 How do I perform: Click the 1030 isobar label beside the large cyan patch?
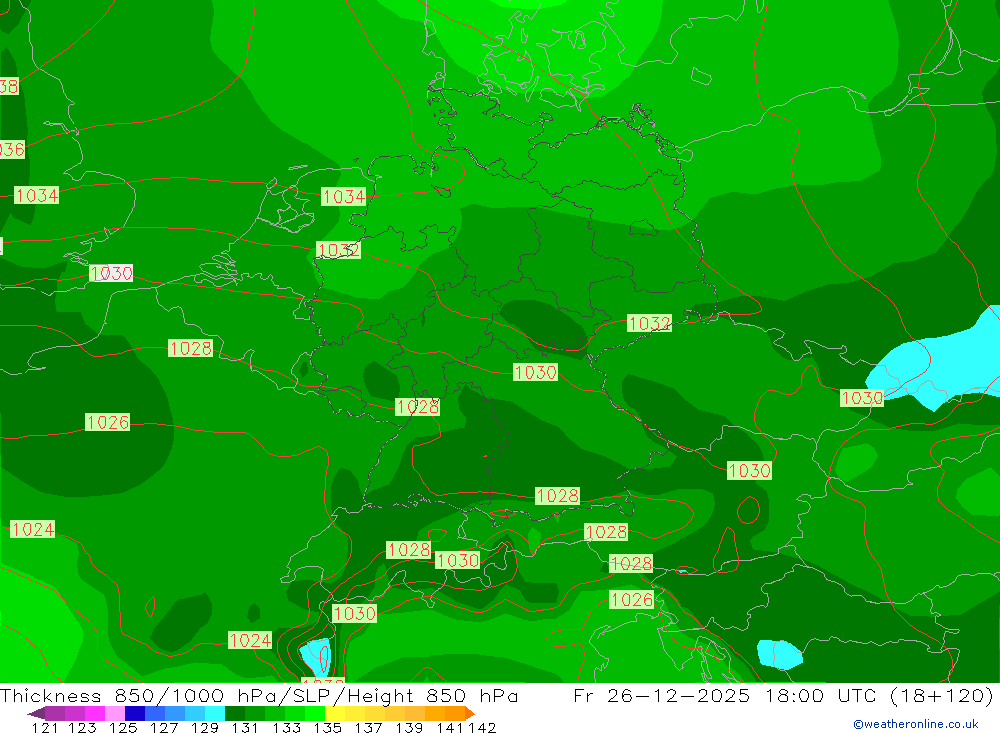coord(862,398)
